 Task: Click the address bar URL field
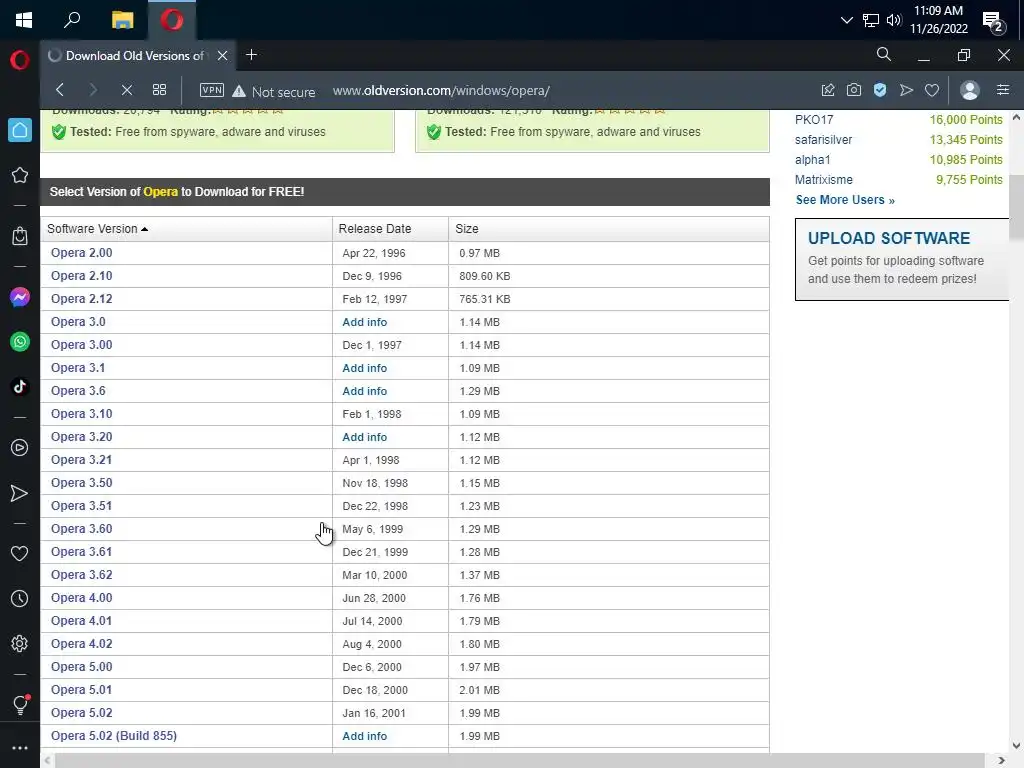(x=441, y=91)
